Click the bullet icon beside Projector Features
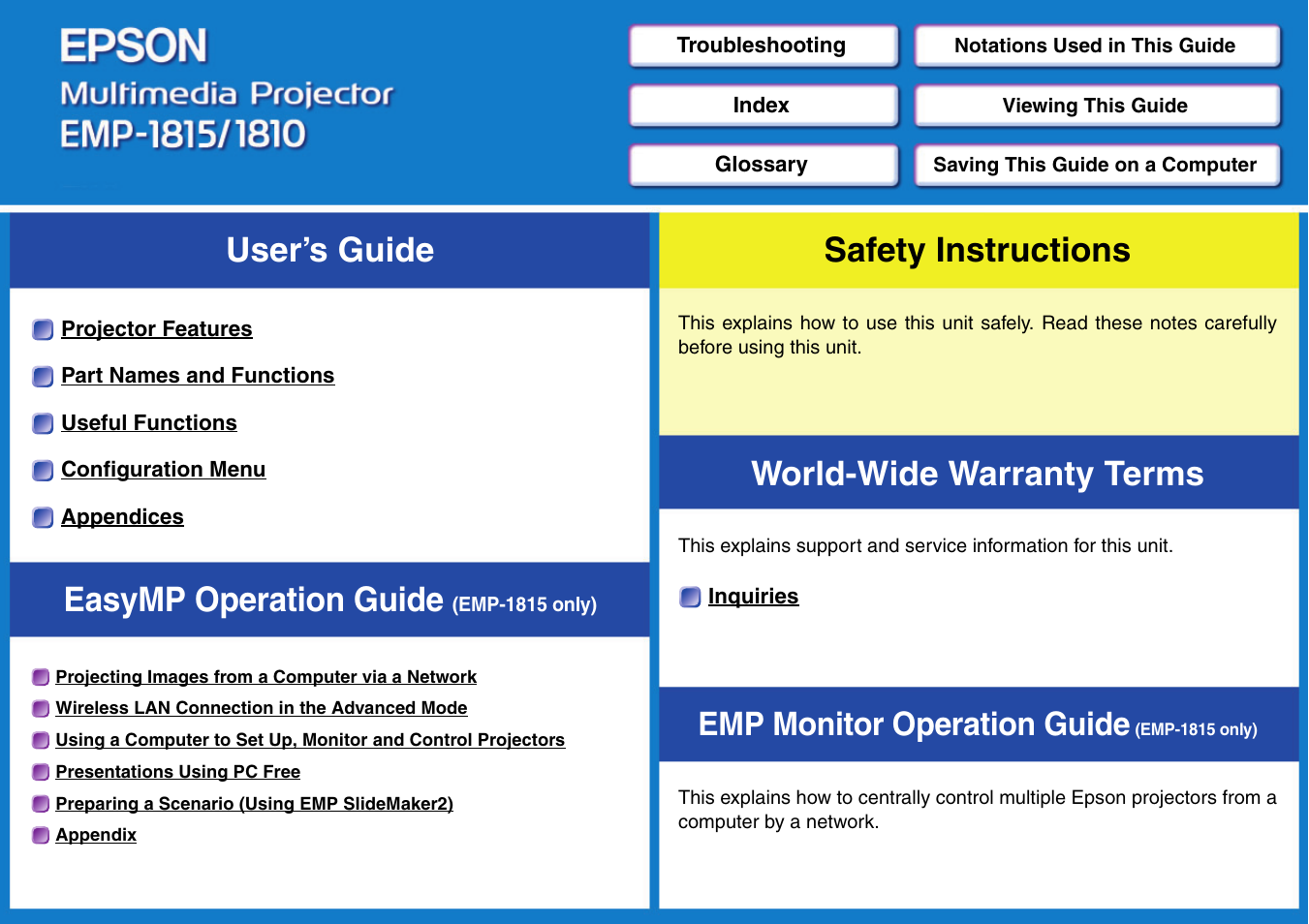 click(43, 330)
